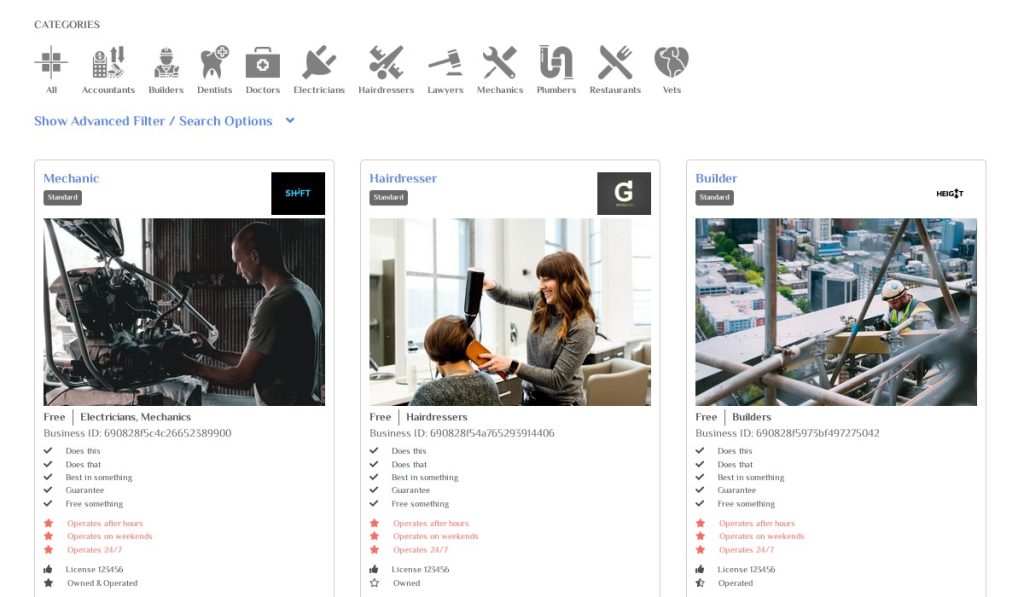1024x597 pixels.
Task: Select the Dentists tooth icon
Action: pyautogui.click(x=214, y=63)
